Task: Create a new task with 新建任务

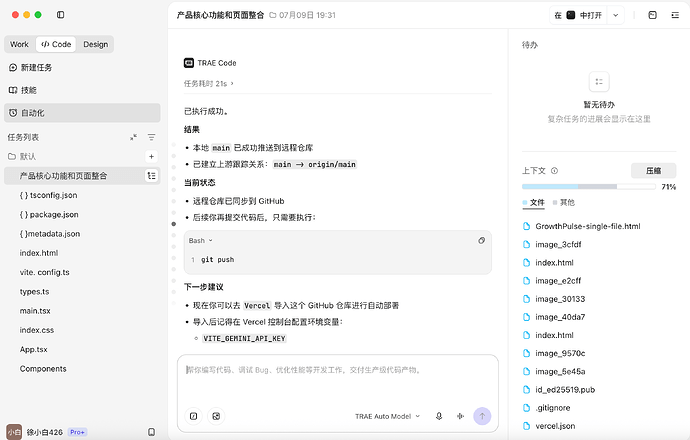Action: [30, 68]
